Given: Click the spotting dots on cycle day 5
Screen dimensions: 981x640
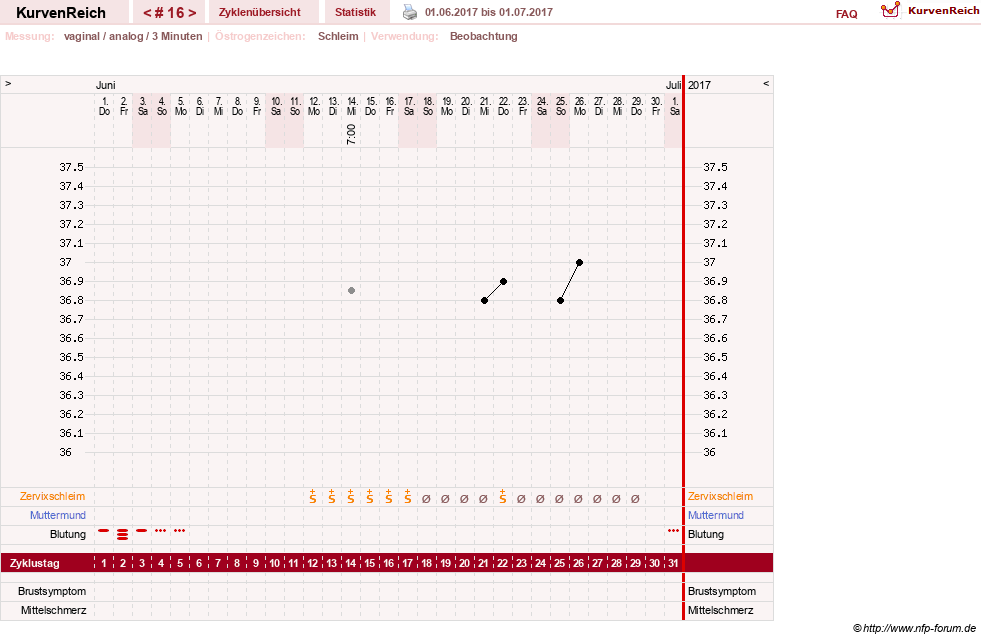Looking at the screenshot, I should tap(180, 531).
